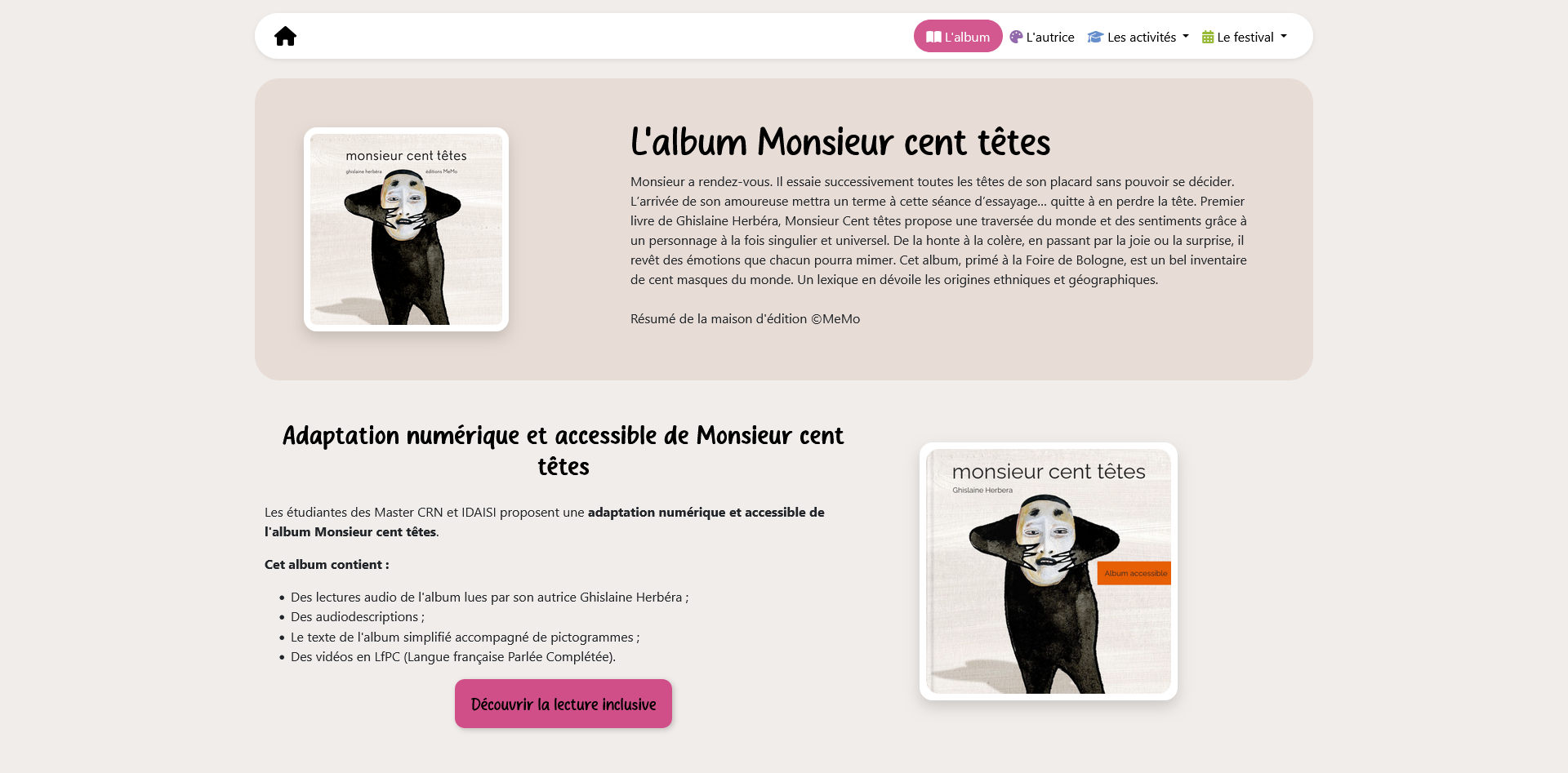Click the open book icon in L'album
Screen dimensions: 1568x773
(933, 37)
